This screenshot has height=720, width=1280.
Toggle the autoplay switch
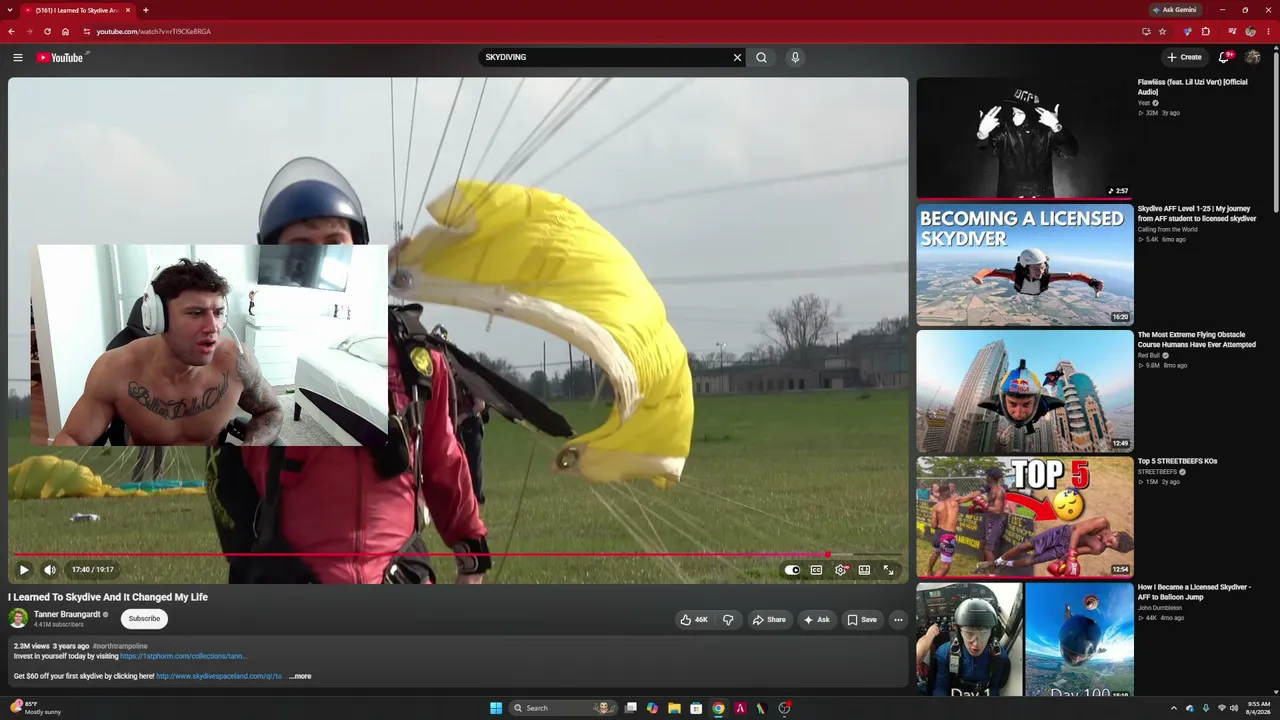792,570
